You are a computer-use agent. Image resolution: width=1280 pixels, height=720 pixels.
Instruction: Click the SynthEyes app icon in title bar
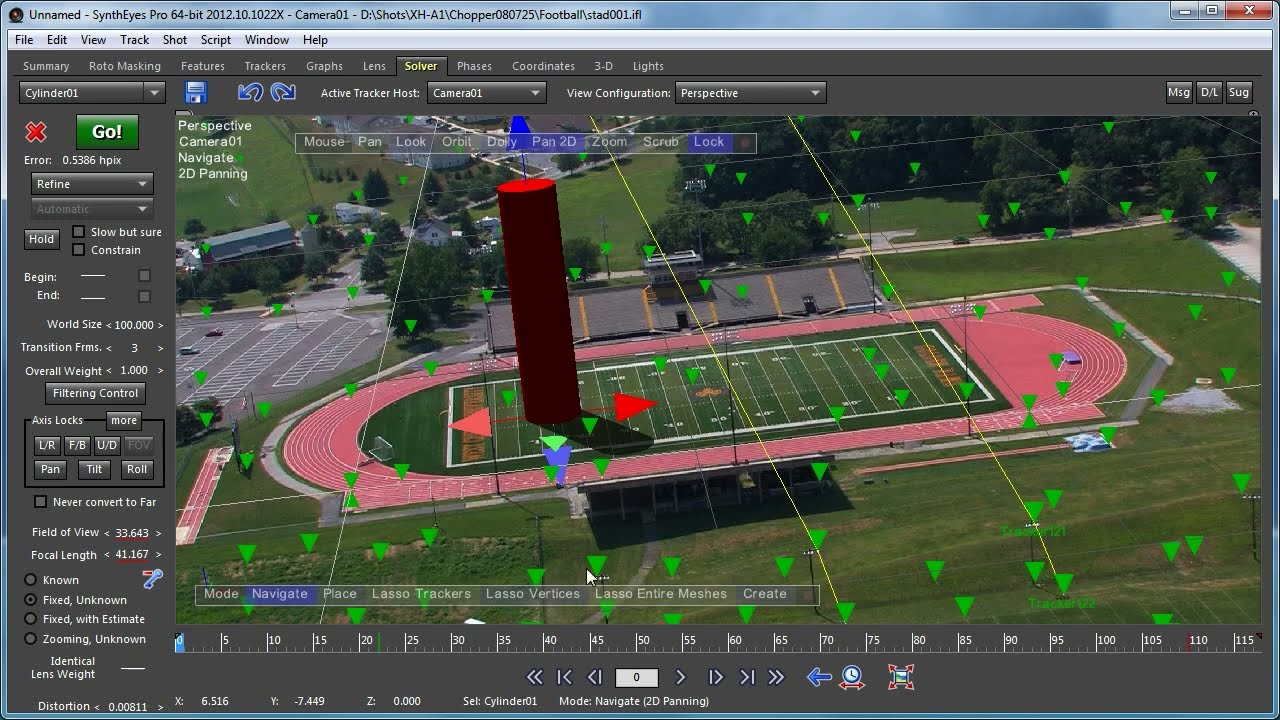(x=15, y=14)
